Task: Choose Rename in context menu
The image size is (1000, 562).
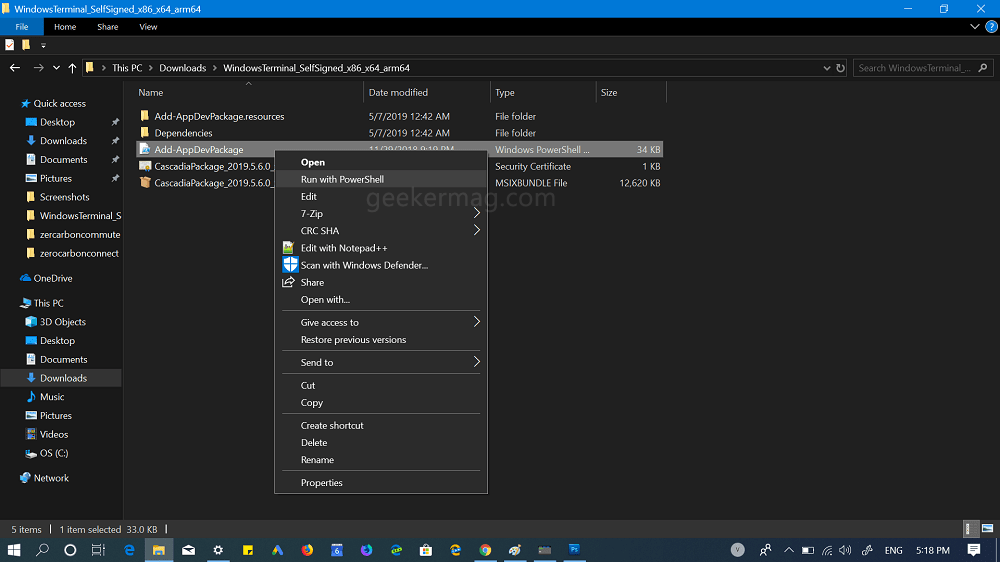Action: point(380,460)
